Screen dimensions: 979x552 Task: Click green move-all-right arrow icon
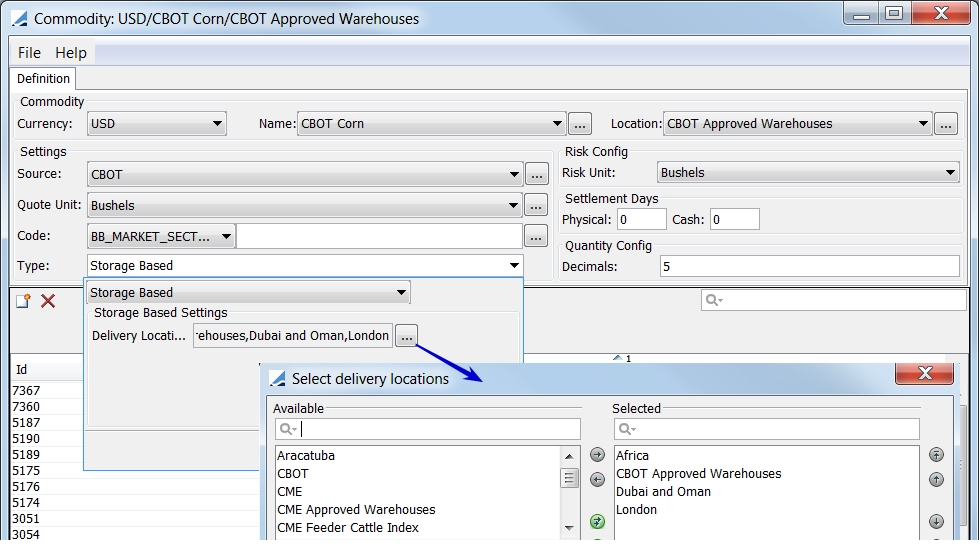[598, 521]
